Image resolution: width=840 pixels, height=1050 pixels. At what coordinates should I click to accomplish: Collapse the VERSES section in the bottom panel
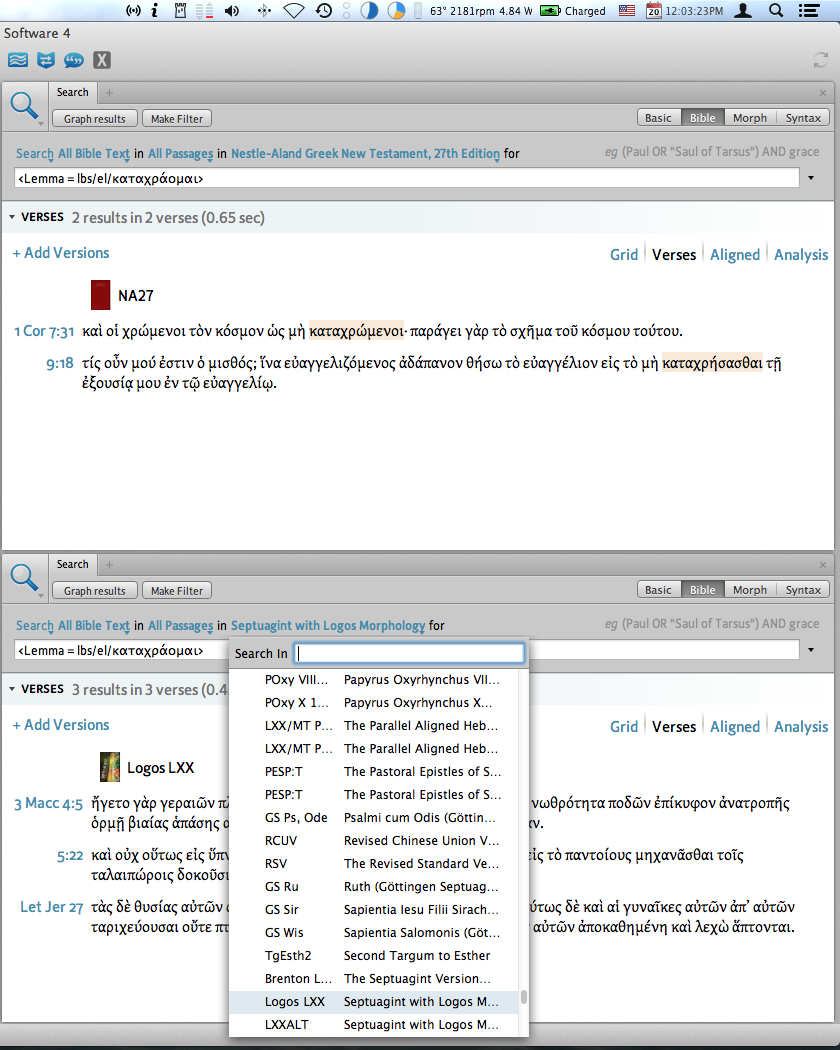click(12, 689)
